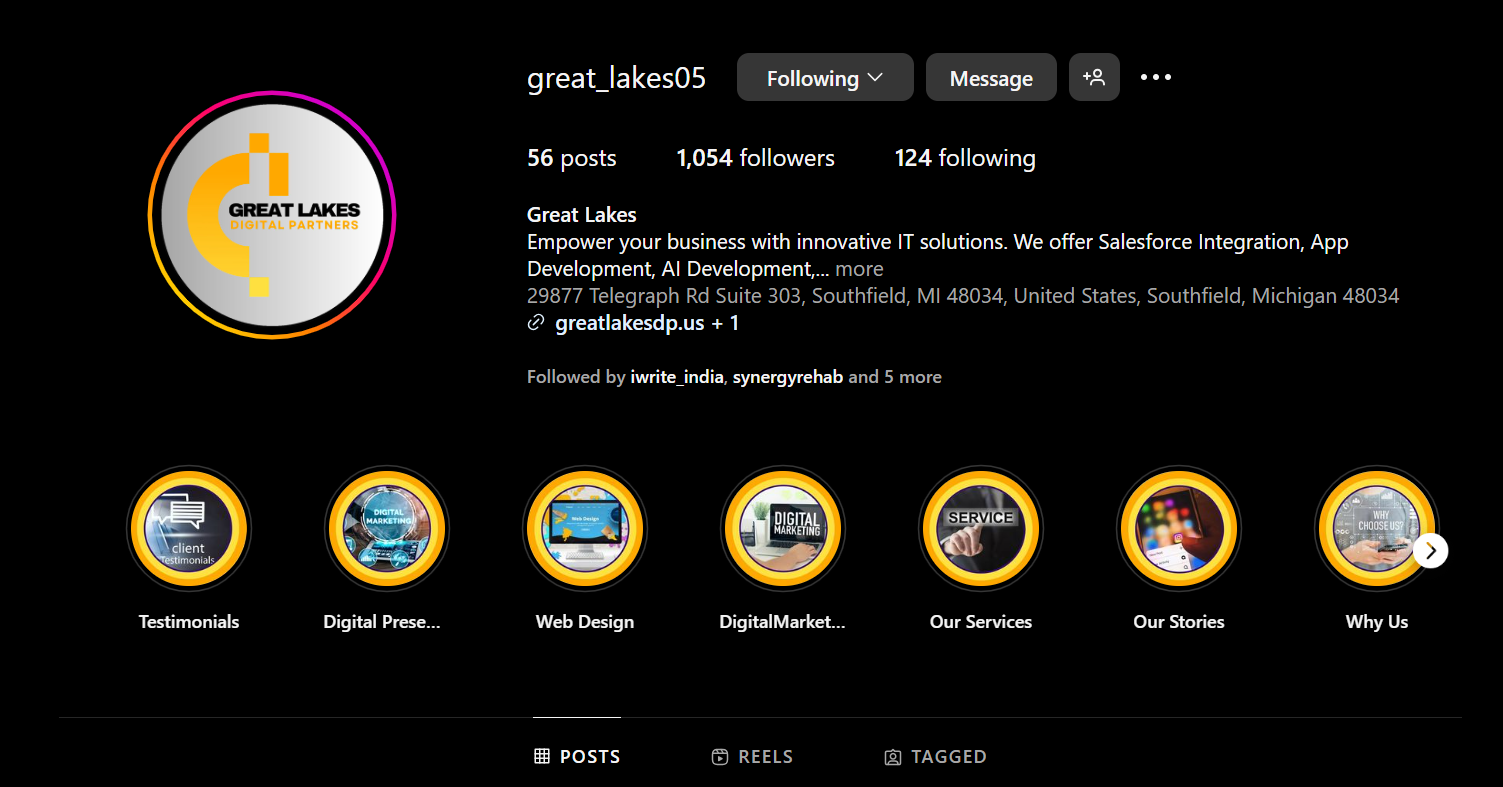1503x787 pixels.
Task: Expand the bio by clicking more
Action: (859, 269)
